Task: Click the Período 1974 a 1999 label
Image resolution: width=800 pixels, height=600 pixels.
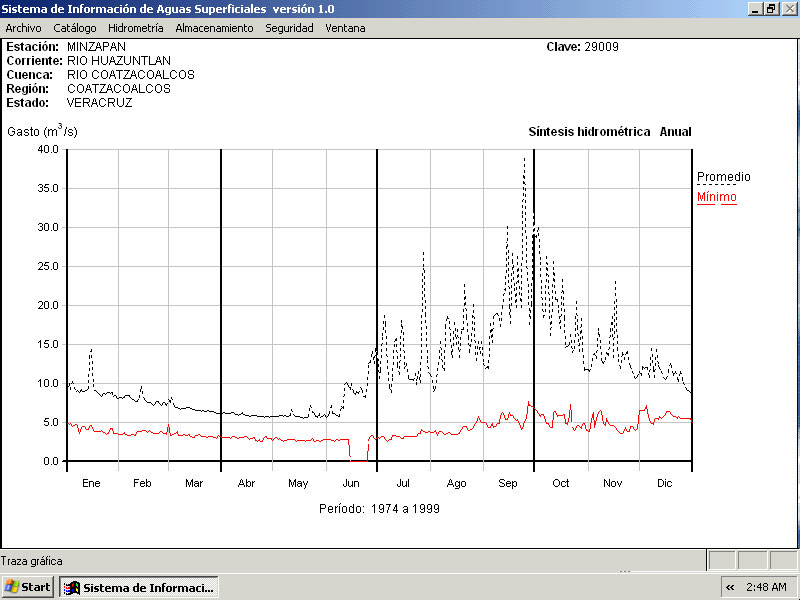Action: pyautogui.click(x=379, y=508)
